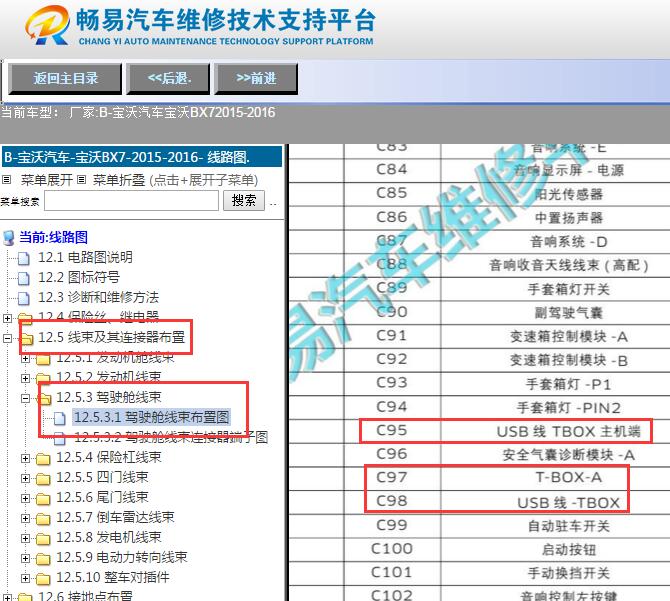670x601 pixels.
Task: Click the 12.5.5 四门线束 folder icon
Action: 43,478
